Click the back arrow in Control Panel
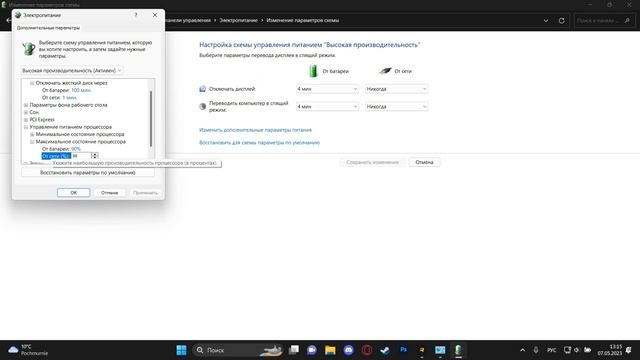This screenshot has height=360, width=640. point(9,20)
